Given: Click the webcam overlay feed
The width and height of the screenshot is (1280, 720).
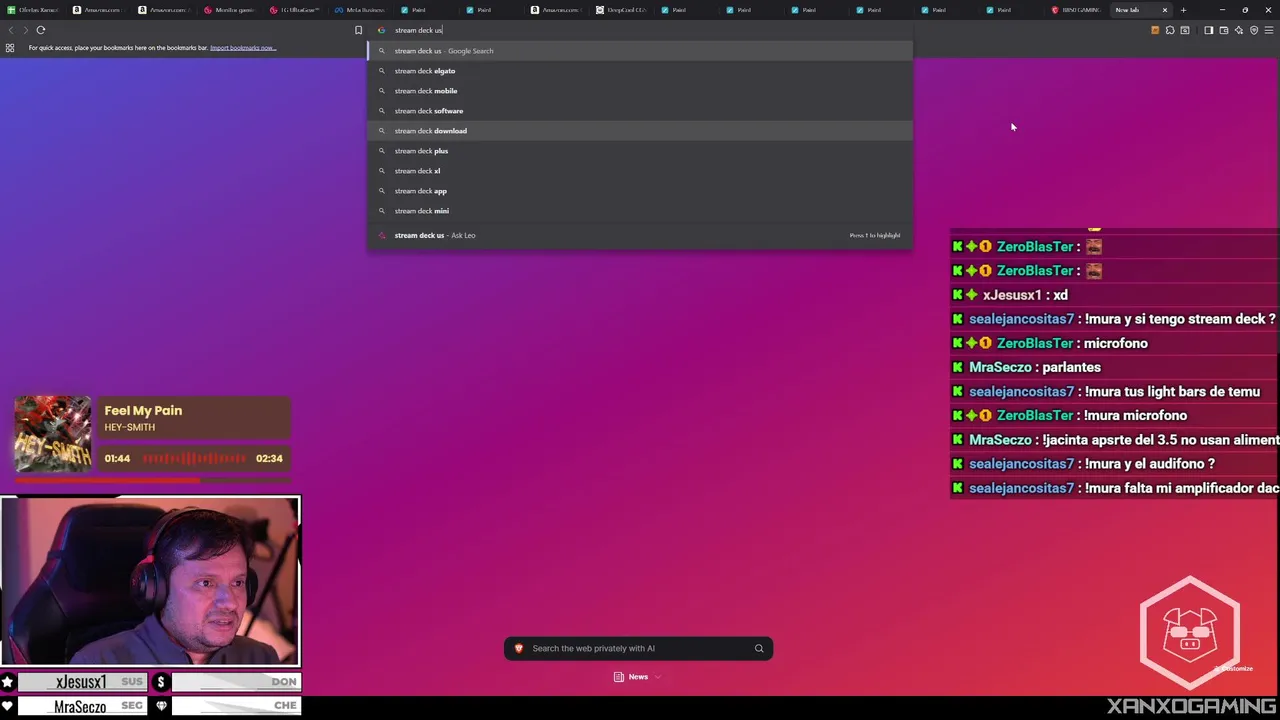Looking at the screenshot, I should click(150, 581).
